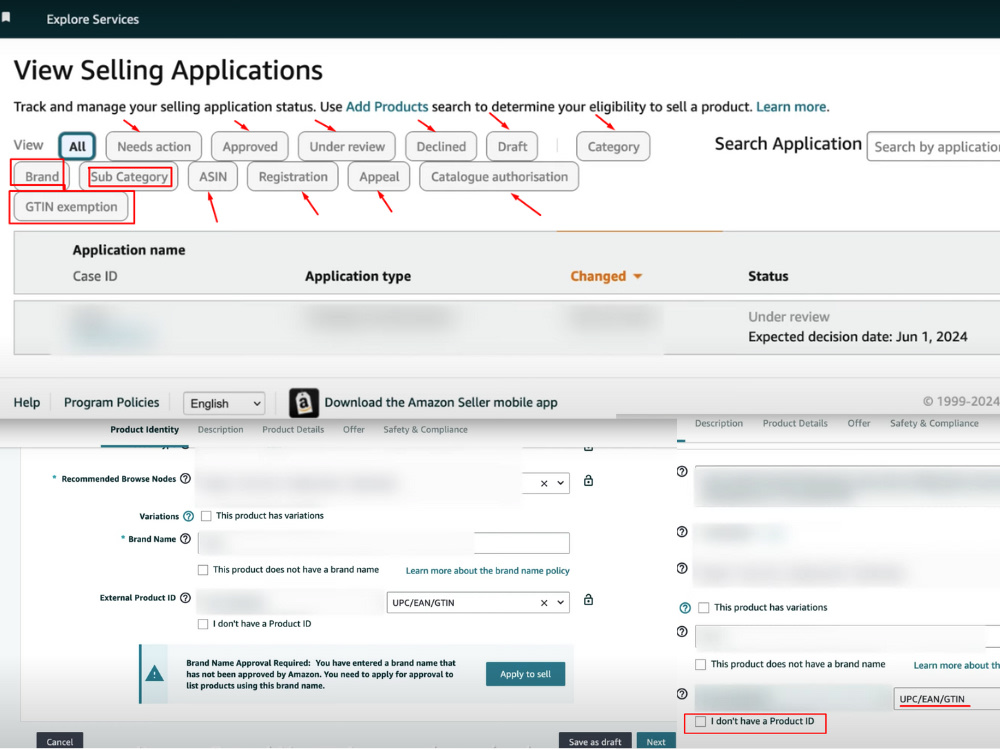Click the Search by application input field
The image size is (1000, 750).
933,147
